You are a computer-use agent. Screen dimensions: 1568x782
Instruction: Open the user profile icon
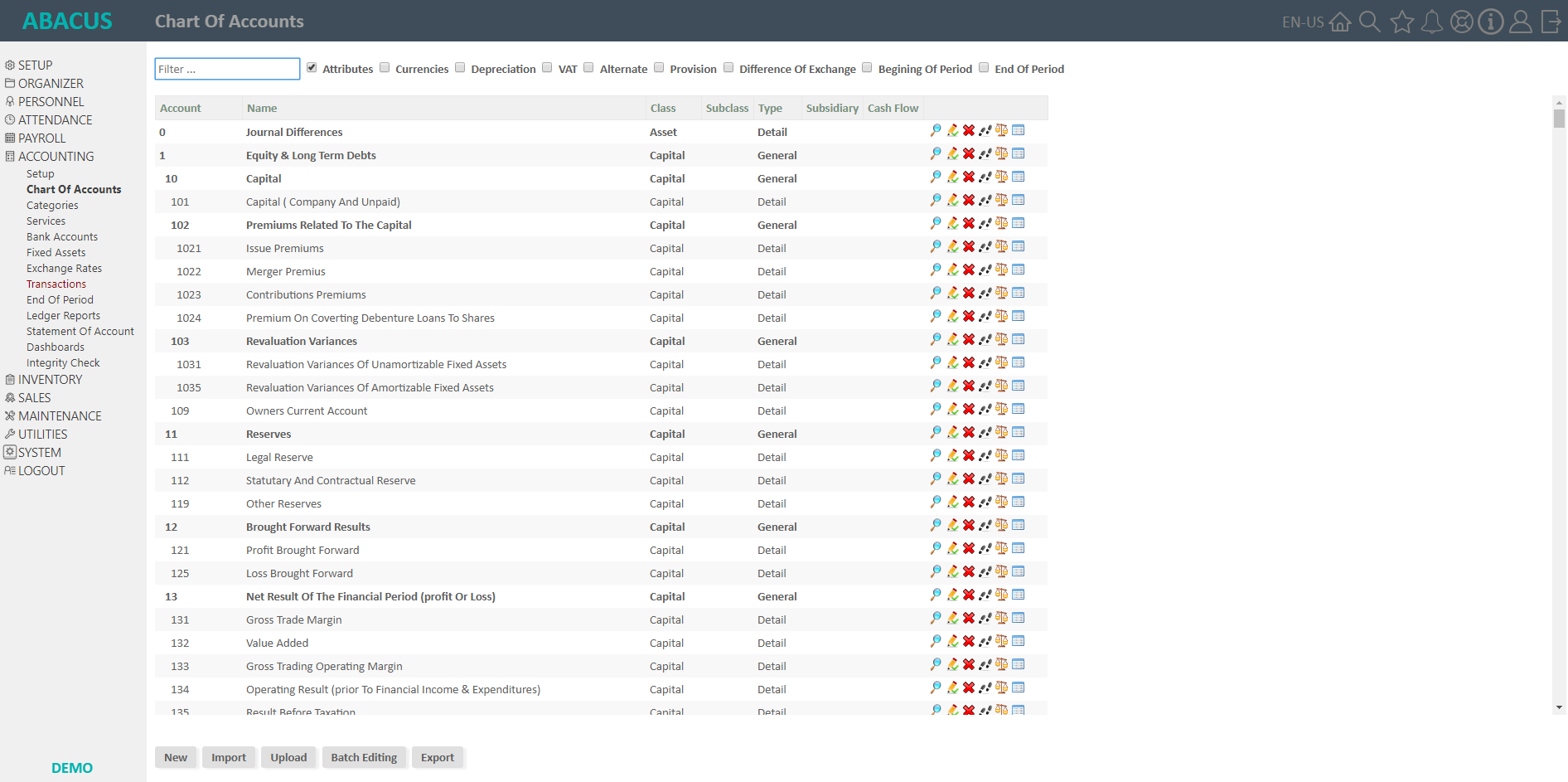tap(1520, 22)
